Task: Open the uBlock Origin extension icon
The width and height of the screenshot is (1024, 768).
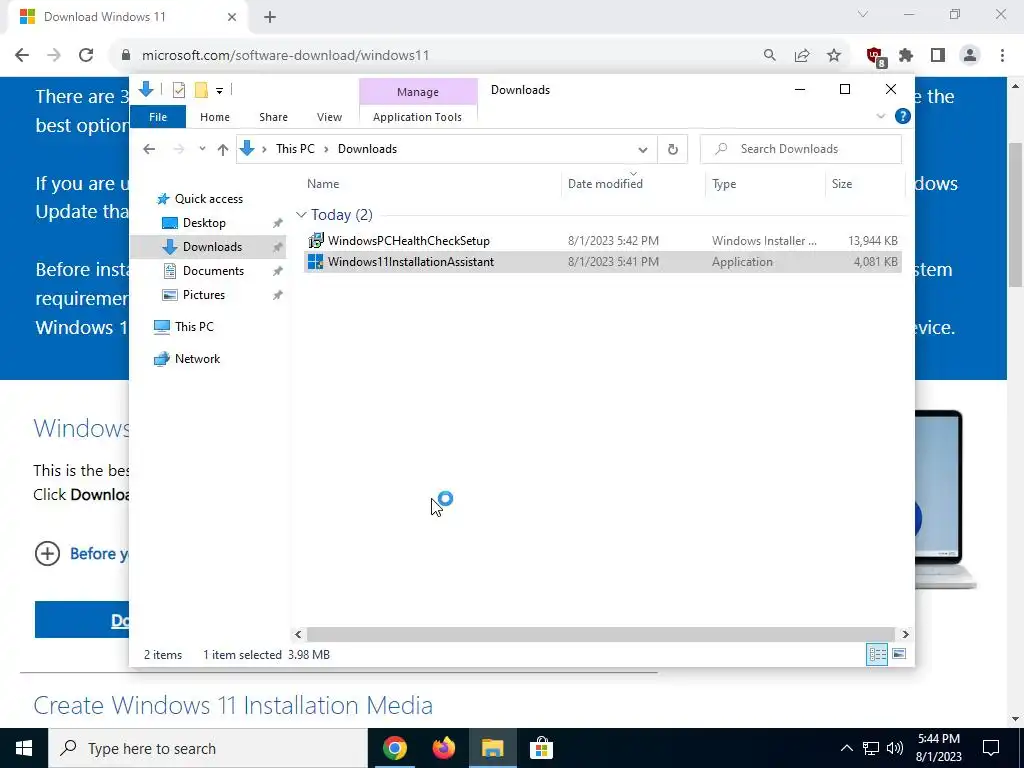Action: pos(875,56)
